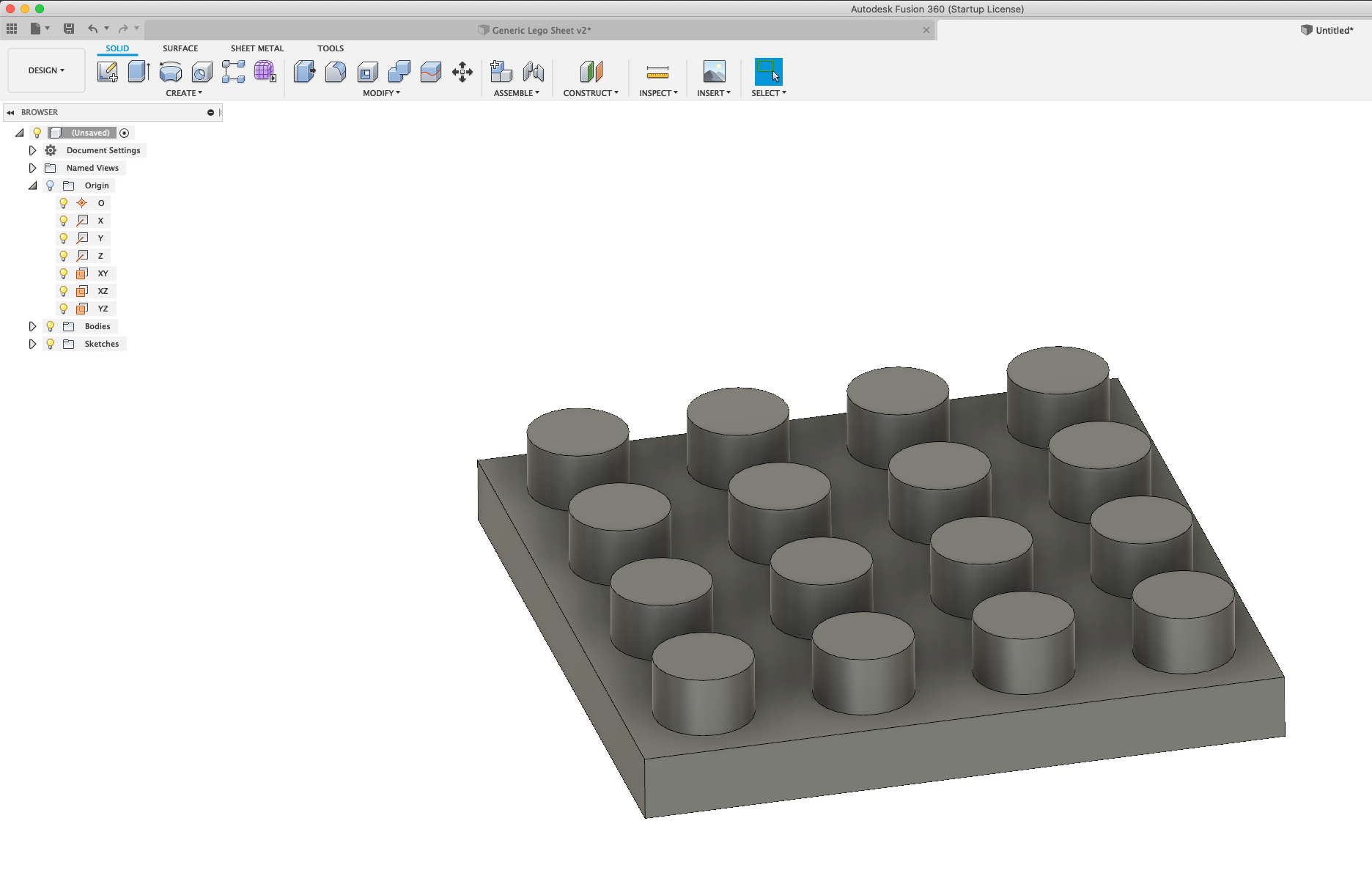Toggle visibility of the Z axis

point(64,256)
